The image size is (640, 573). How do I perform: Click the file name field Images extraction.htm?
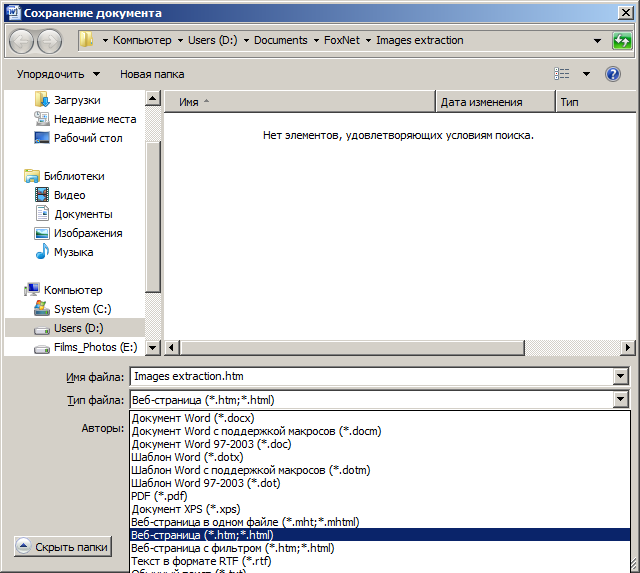(371, 376)
